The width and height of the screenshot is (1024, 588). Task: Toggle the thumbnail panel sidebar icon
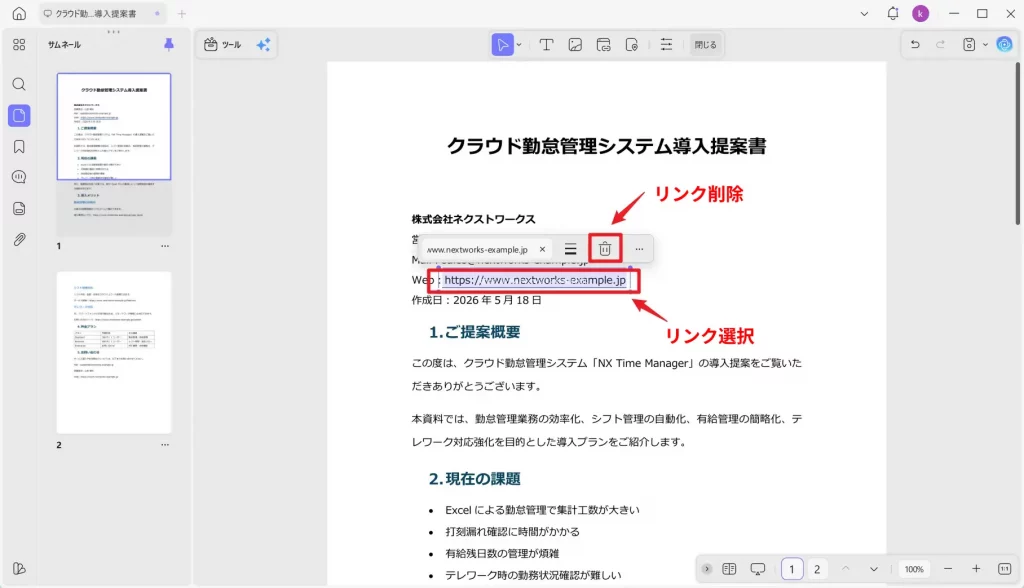tap(19, 116)
